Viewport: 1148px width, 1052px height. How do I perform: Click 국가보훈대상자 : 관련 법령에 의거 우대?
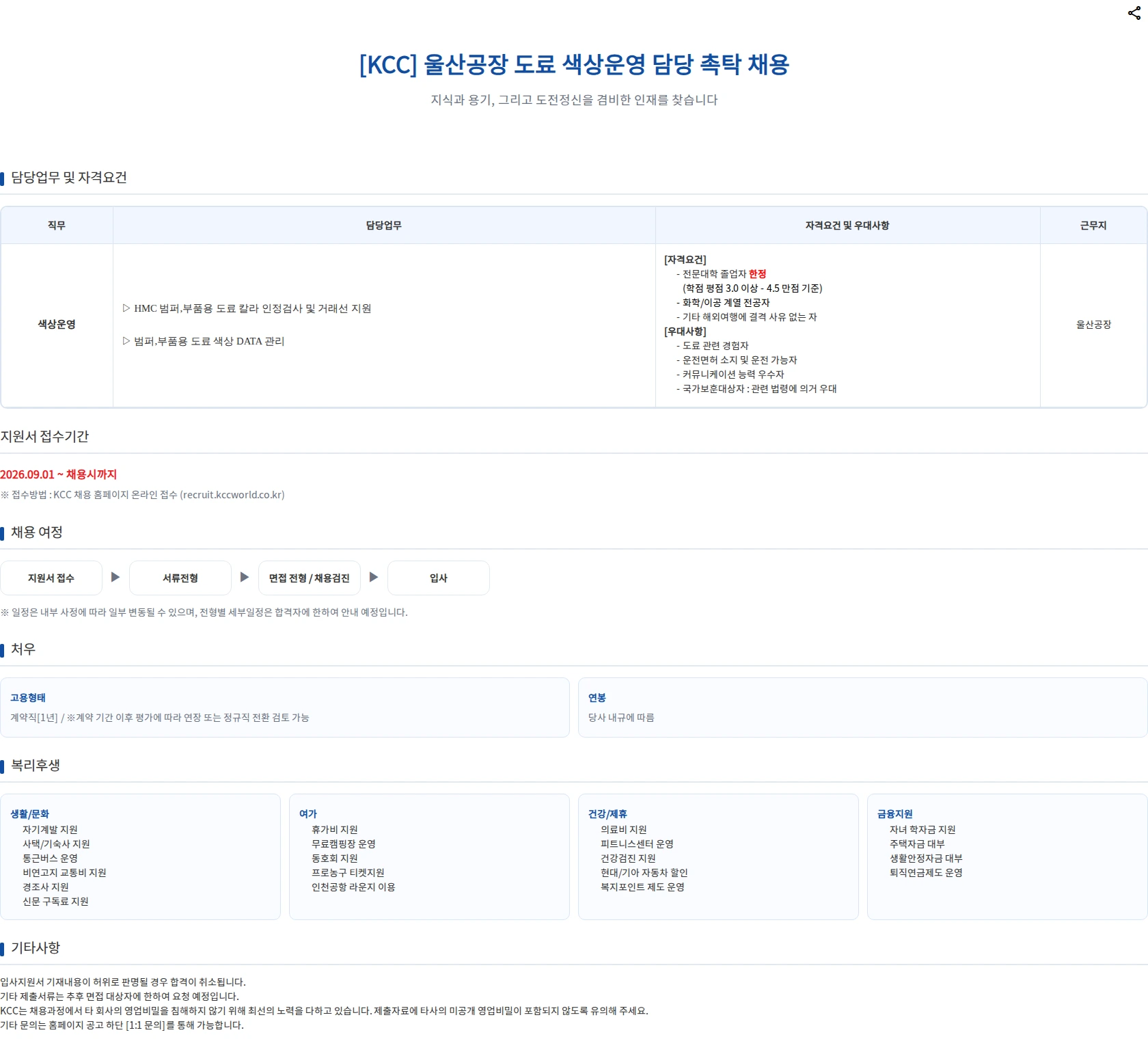[x=756, y=389]
